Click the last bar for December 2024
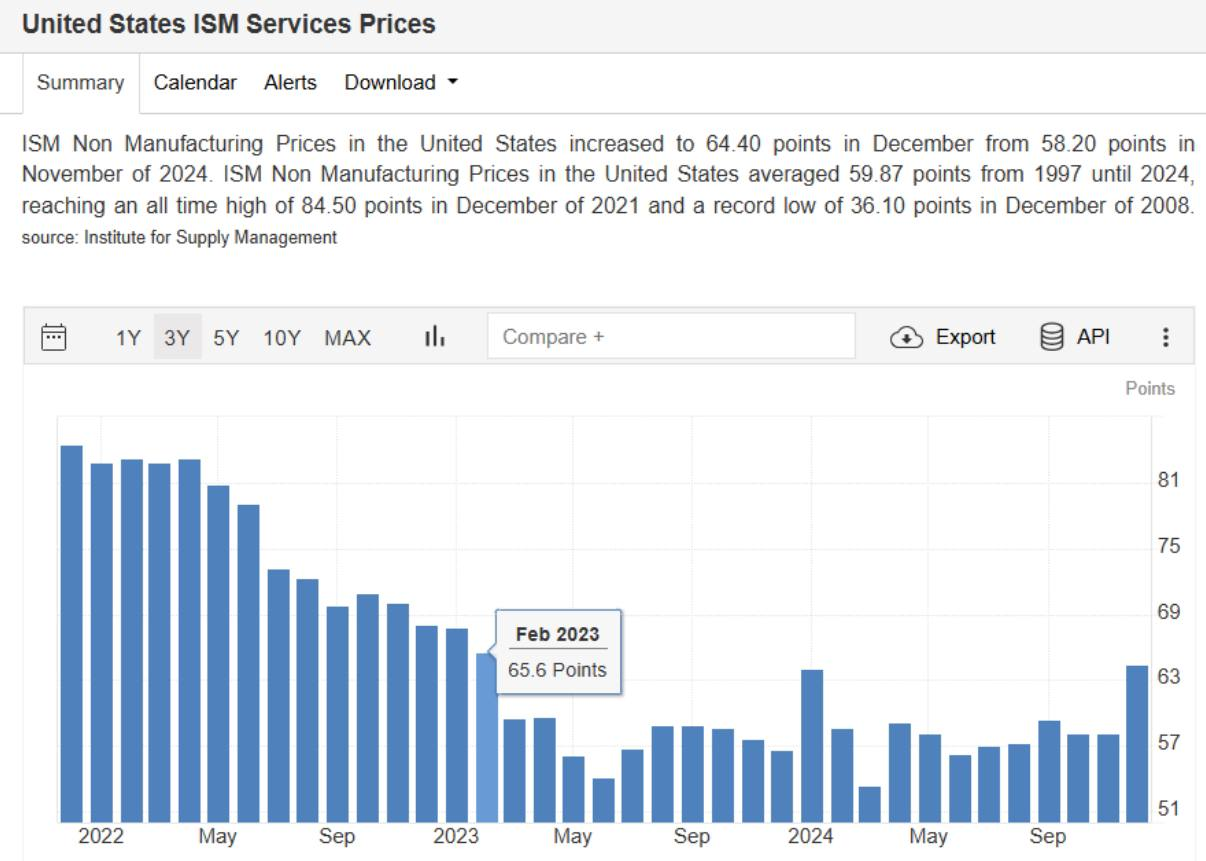Screen dimensions: 1206x861 1137,743
